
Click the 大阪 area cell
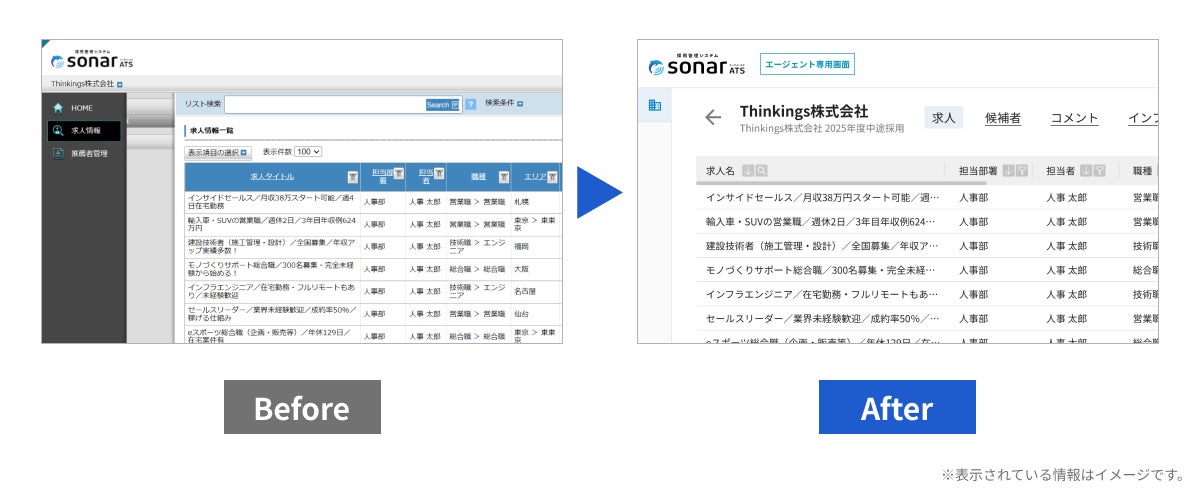tap(520, 269)
